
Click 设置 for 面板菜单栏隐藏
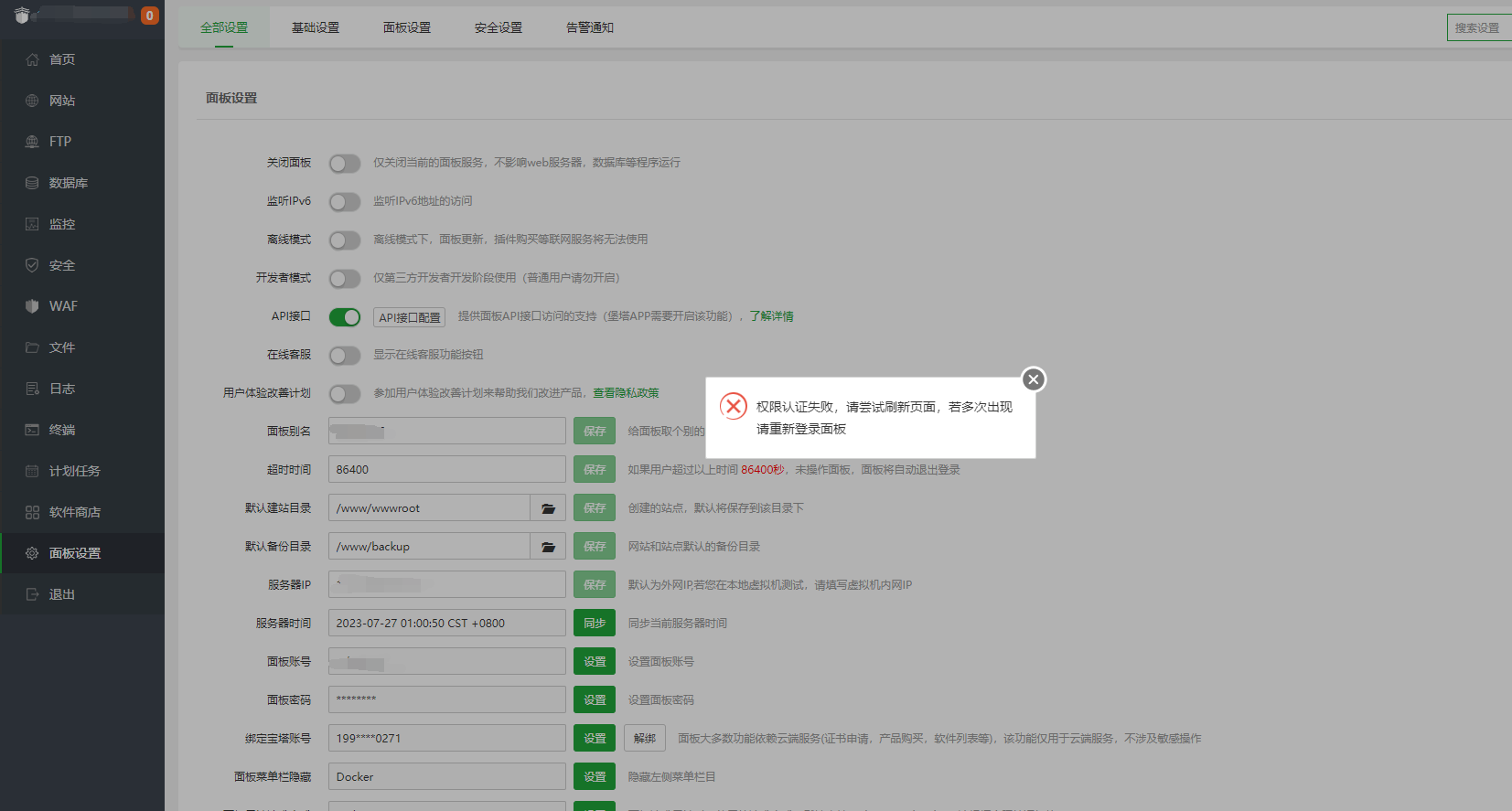point(595,776)
